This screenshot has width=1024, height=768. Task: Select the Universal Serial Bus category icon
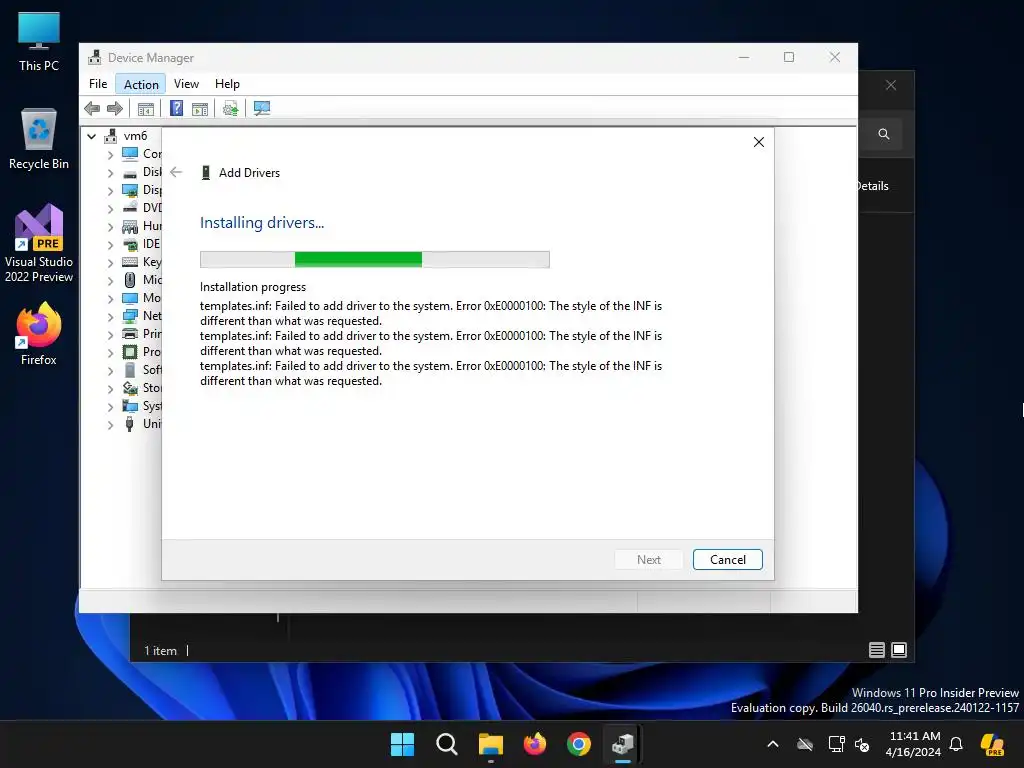[x=130, y=424]
